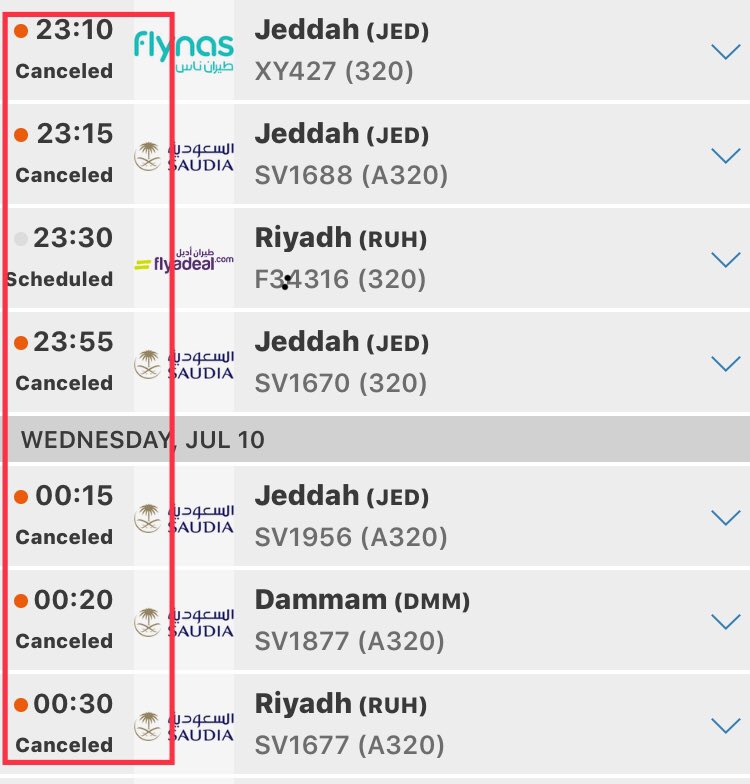Expand details for flight XY427
This screenshot has width=750, height=784.
coord(726,52)
